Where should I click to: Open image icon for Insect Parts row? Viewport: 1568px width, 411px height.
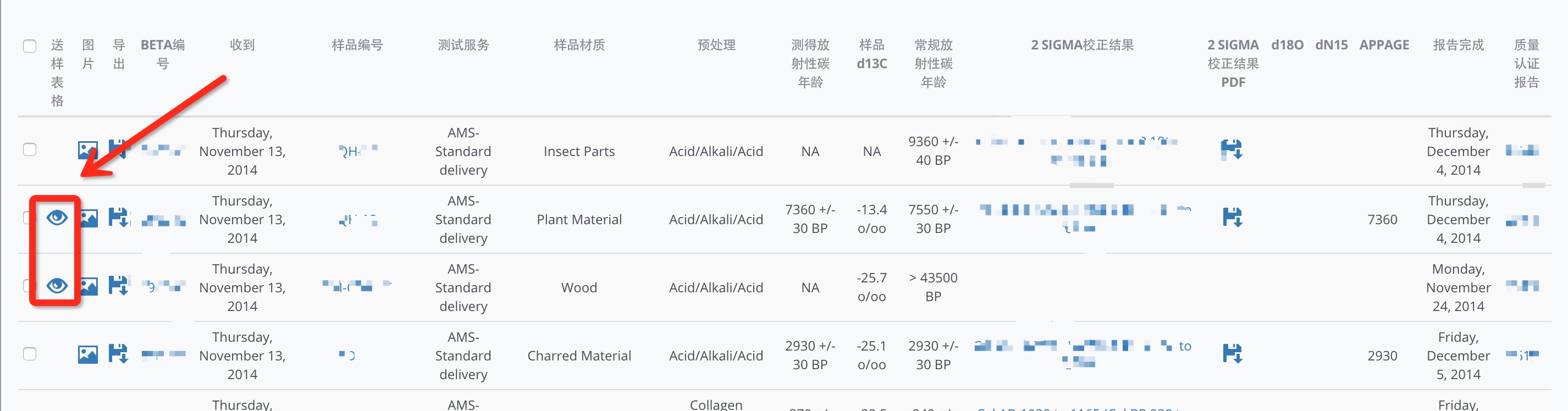click(87, 150)
